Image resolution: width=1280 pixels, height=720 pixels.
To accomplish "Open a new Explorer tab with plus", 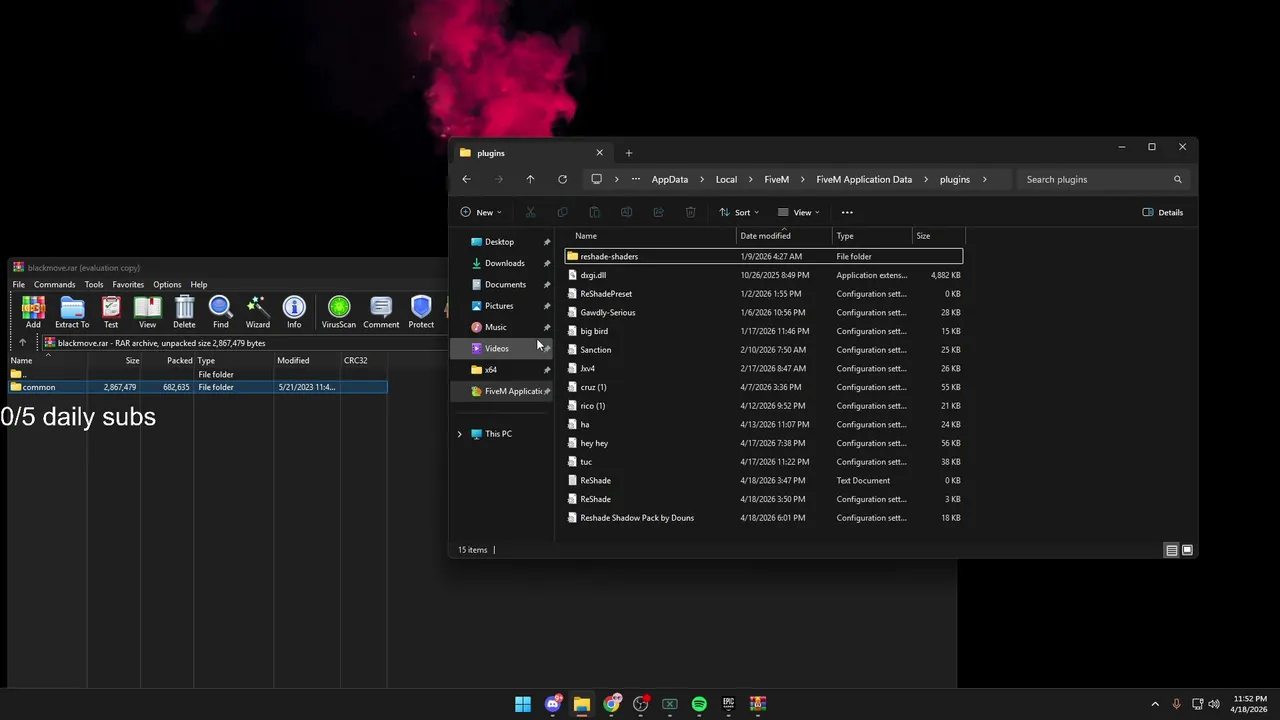I will (629, 153).
